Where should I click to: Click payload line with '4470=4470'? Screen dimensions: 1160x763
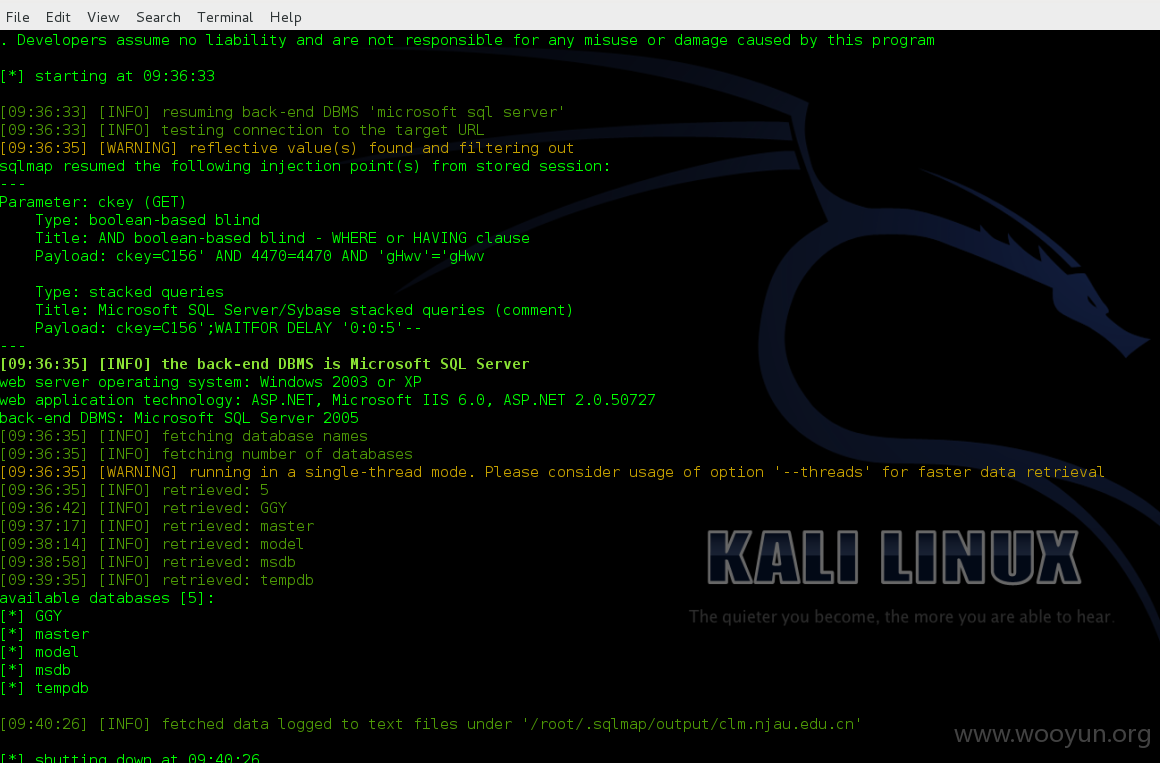260,256
